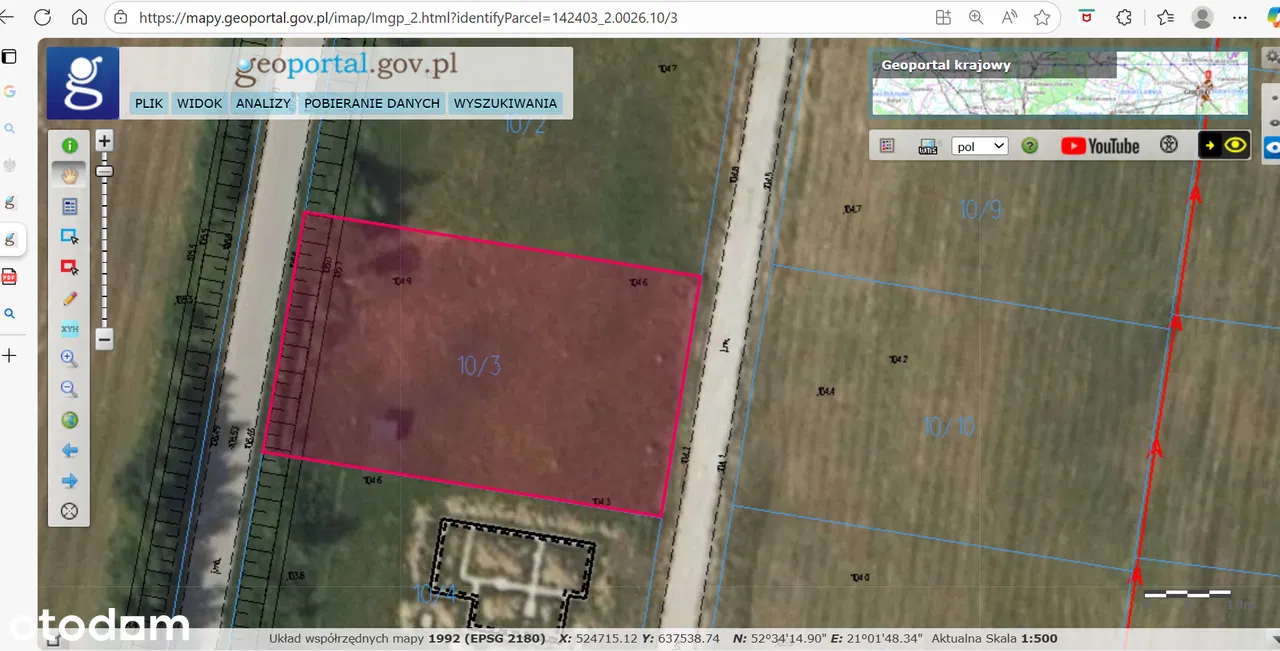Click the globe full-extent icon

[x=70, y=420]
